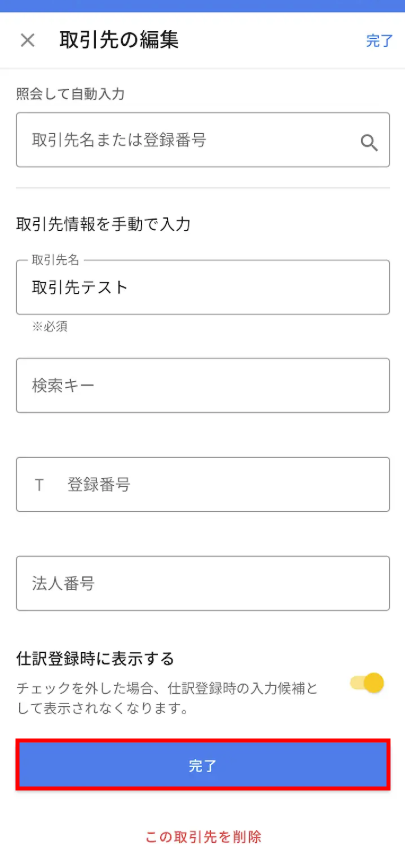The height and width of the screenshot is (853, 405).
Task: Tap the small 取引先名 floating label
Action: tap(55, 260)
